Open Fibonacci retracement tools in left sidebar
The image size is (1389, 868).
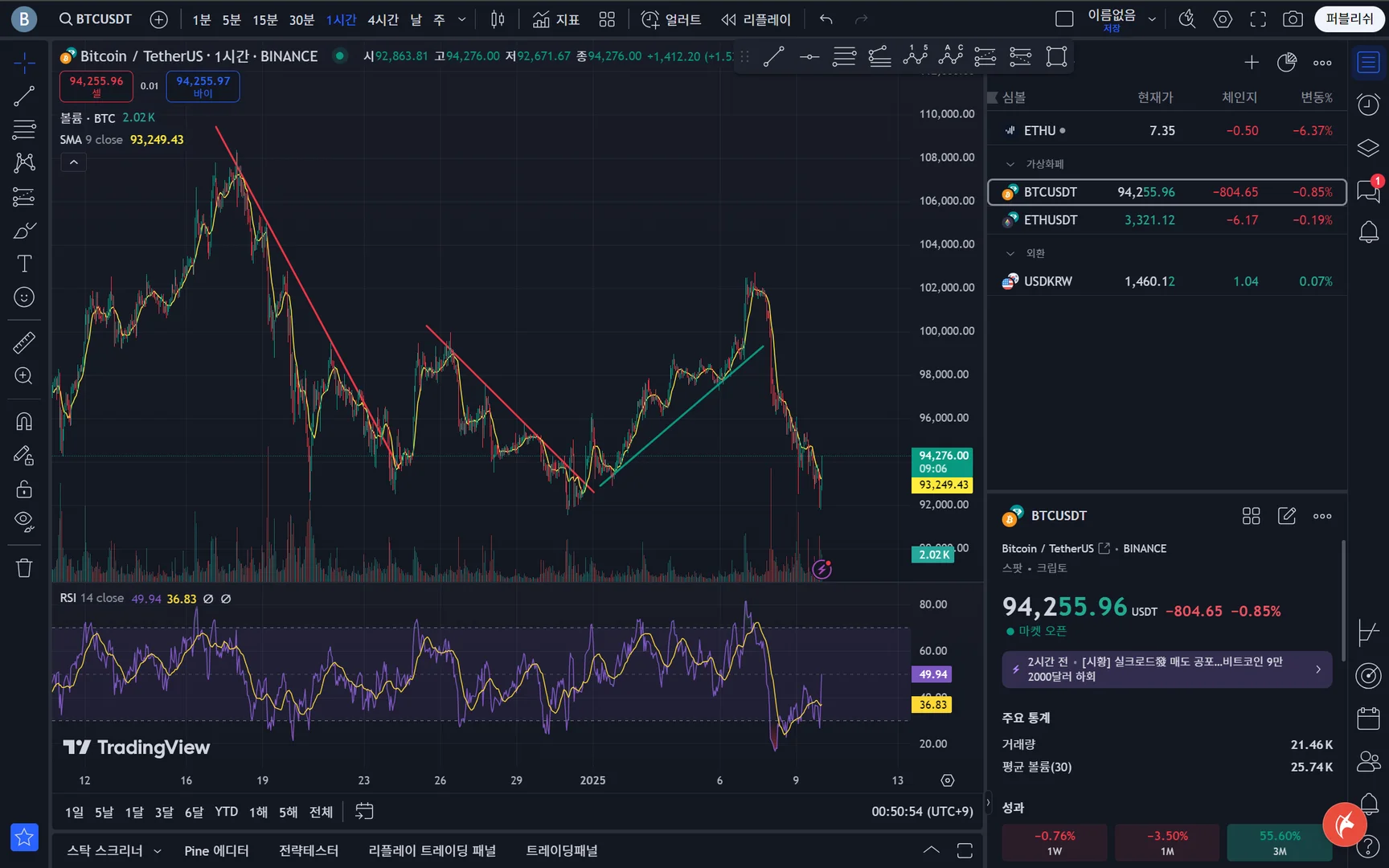tap(24, 129)
